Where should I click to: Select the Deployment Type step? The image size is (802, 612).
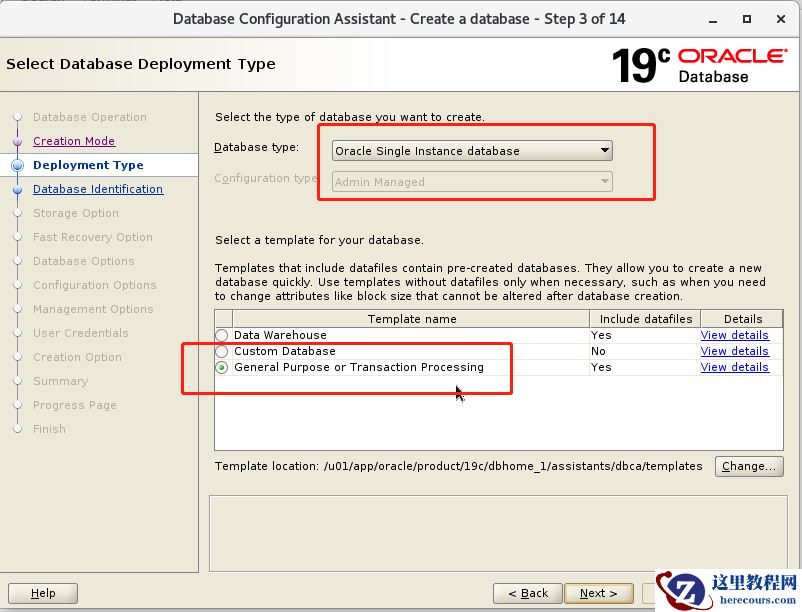[x=88, y=165]
